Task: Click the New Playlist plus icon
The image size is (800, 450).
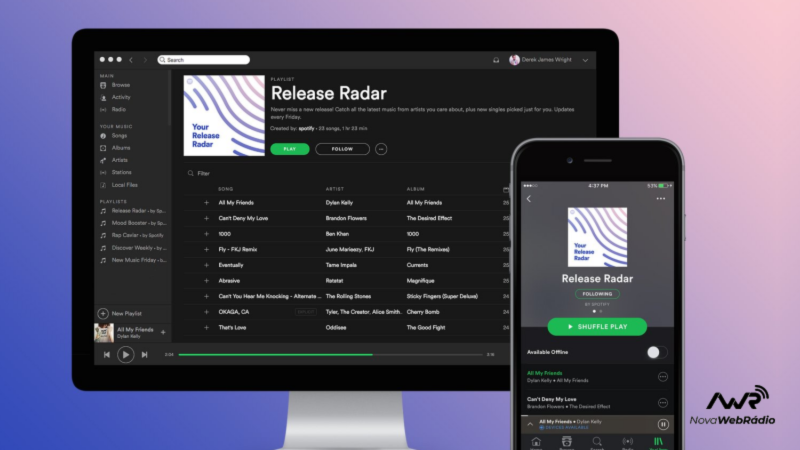Action: tap(103, 313)
